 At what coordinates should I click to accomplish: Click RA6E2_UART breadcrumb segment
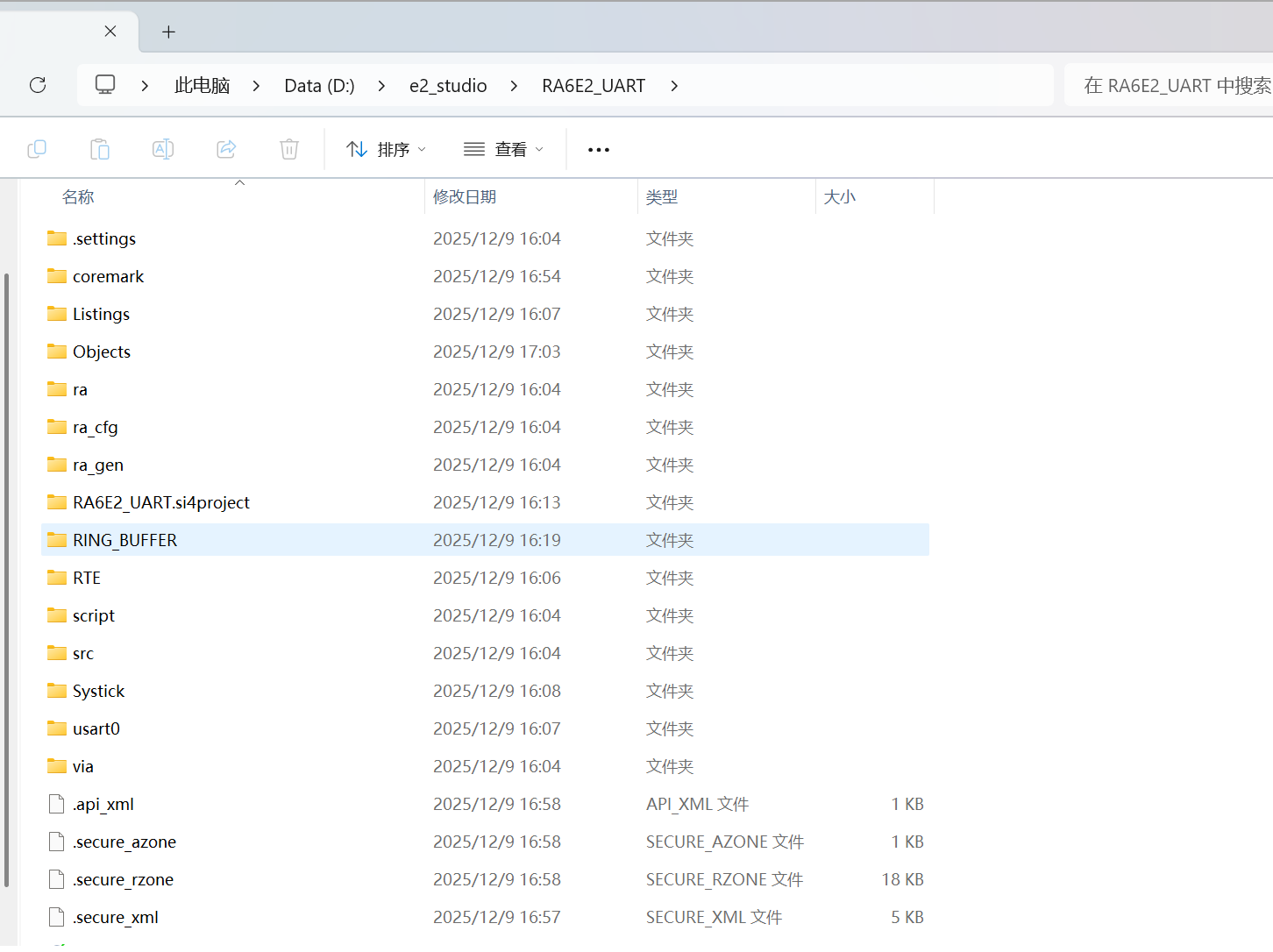594,86
